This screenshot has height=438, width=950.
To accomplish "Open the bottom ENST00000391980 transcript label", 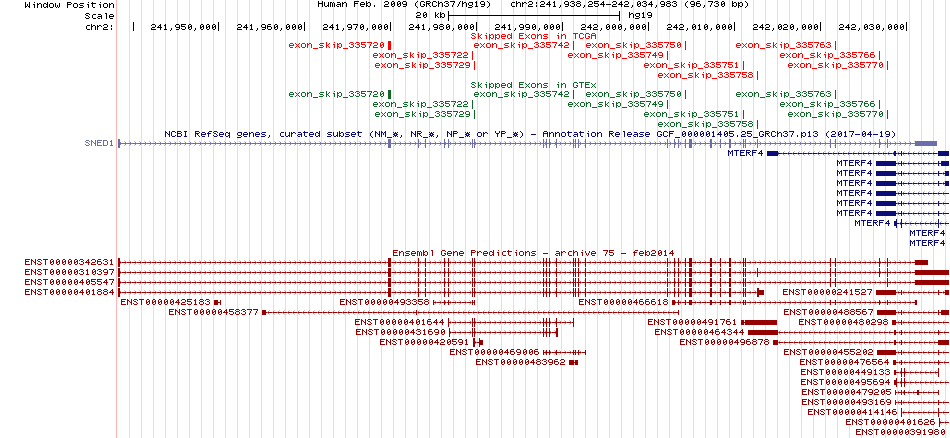I will click(x=900, y=431).
